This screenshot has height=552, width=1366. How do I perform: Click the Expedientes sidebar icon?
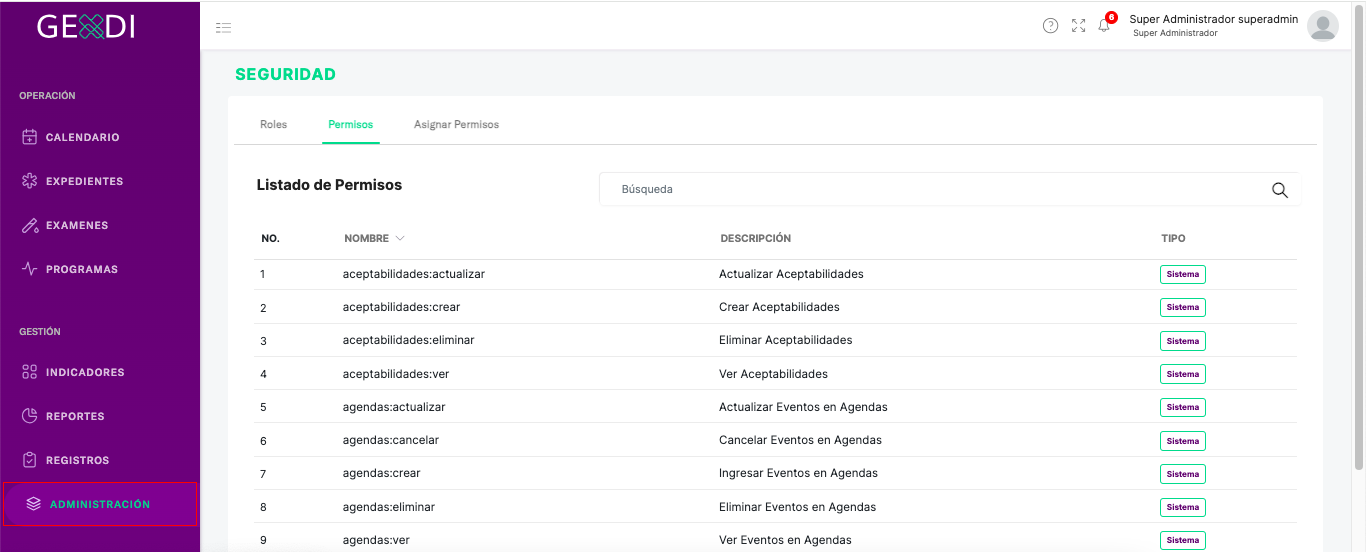pos(30,181)
